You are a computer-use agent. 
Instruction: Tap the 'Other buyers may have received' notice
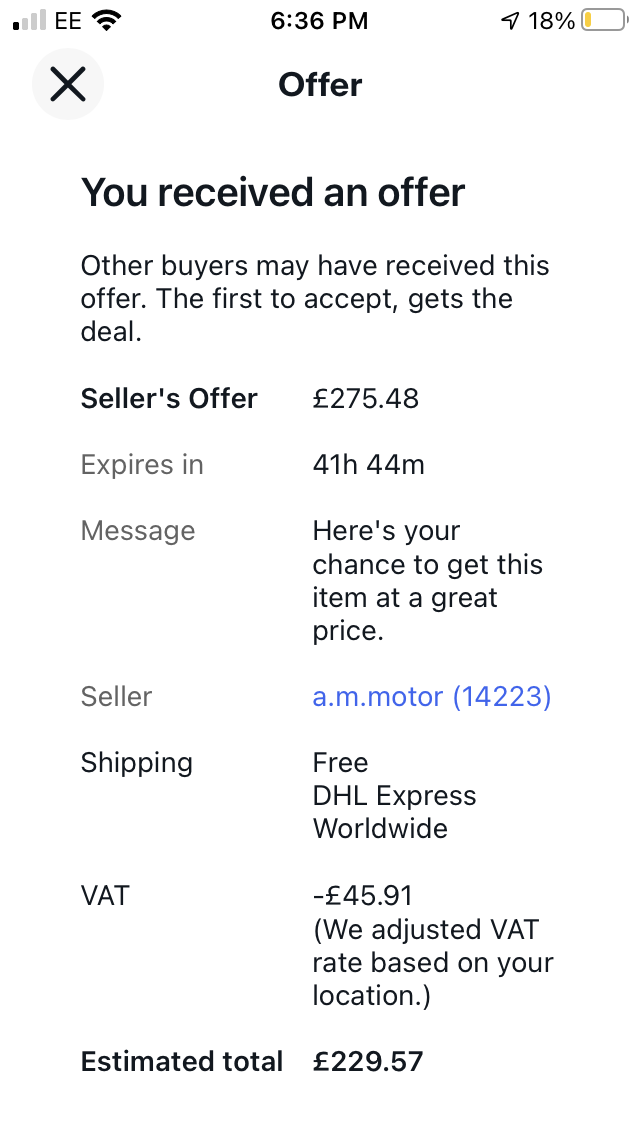pyautogui.click(x=315, y=298)
